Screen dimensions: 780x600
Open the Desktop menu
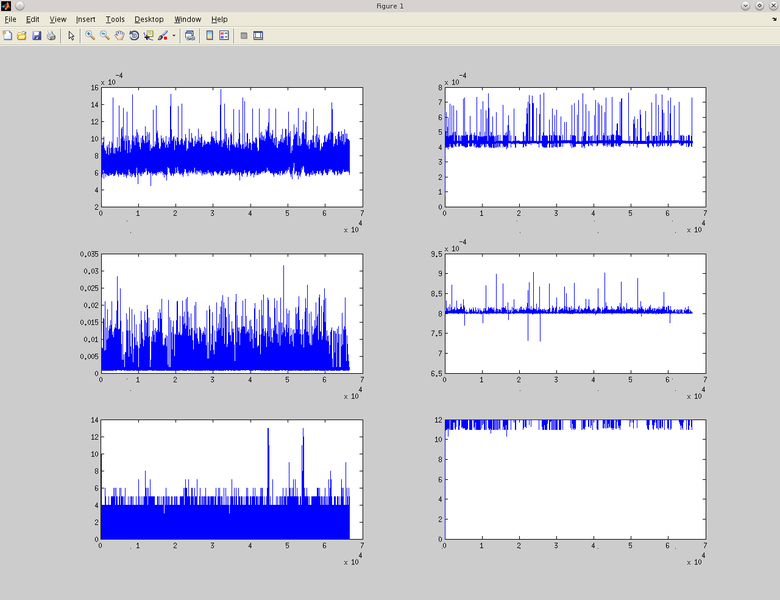click(149, 19)
